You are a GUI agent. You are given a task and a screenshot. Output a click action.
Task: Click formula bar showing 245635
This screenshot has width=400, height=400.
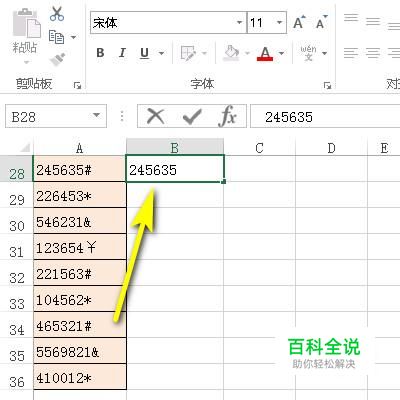tap(325, 116)
